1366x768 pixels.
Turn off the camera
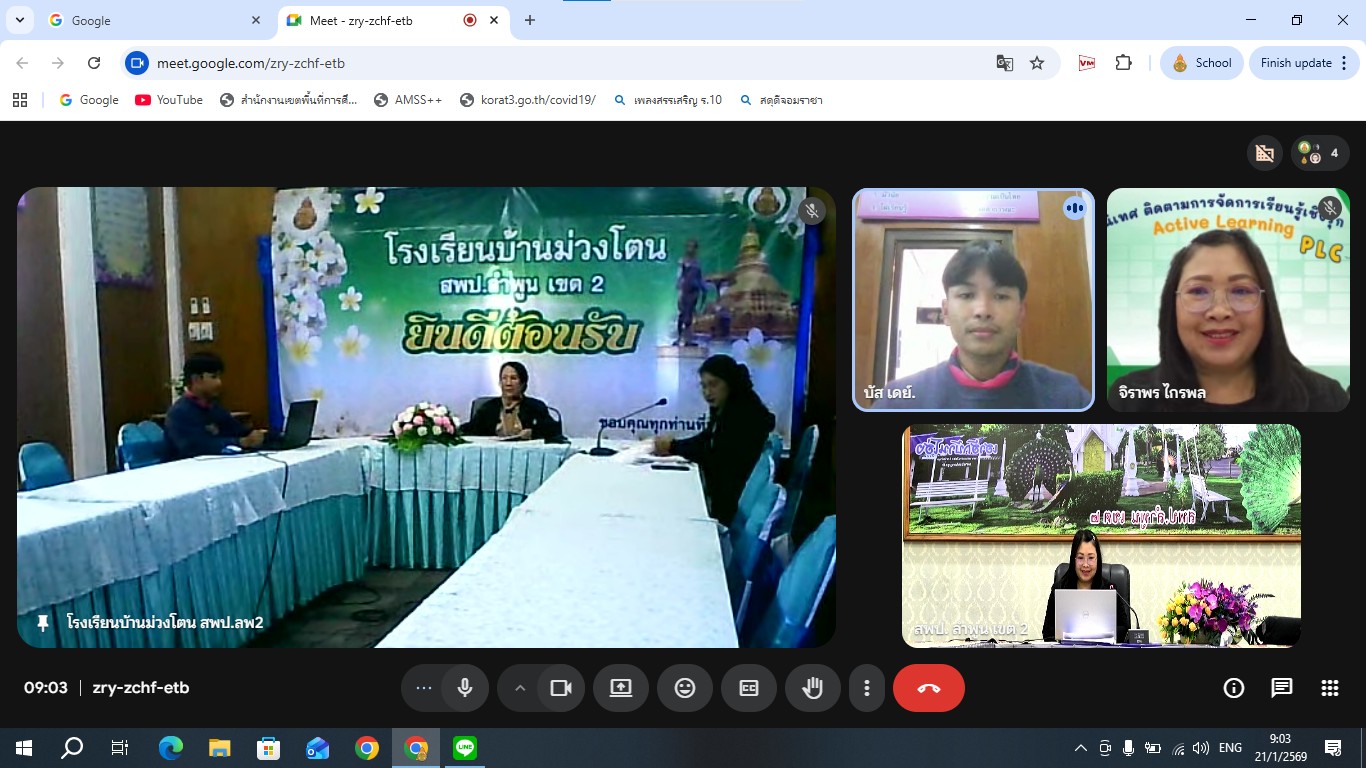[x=561, y=688]
